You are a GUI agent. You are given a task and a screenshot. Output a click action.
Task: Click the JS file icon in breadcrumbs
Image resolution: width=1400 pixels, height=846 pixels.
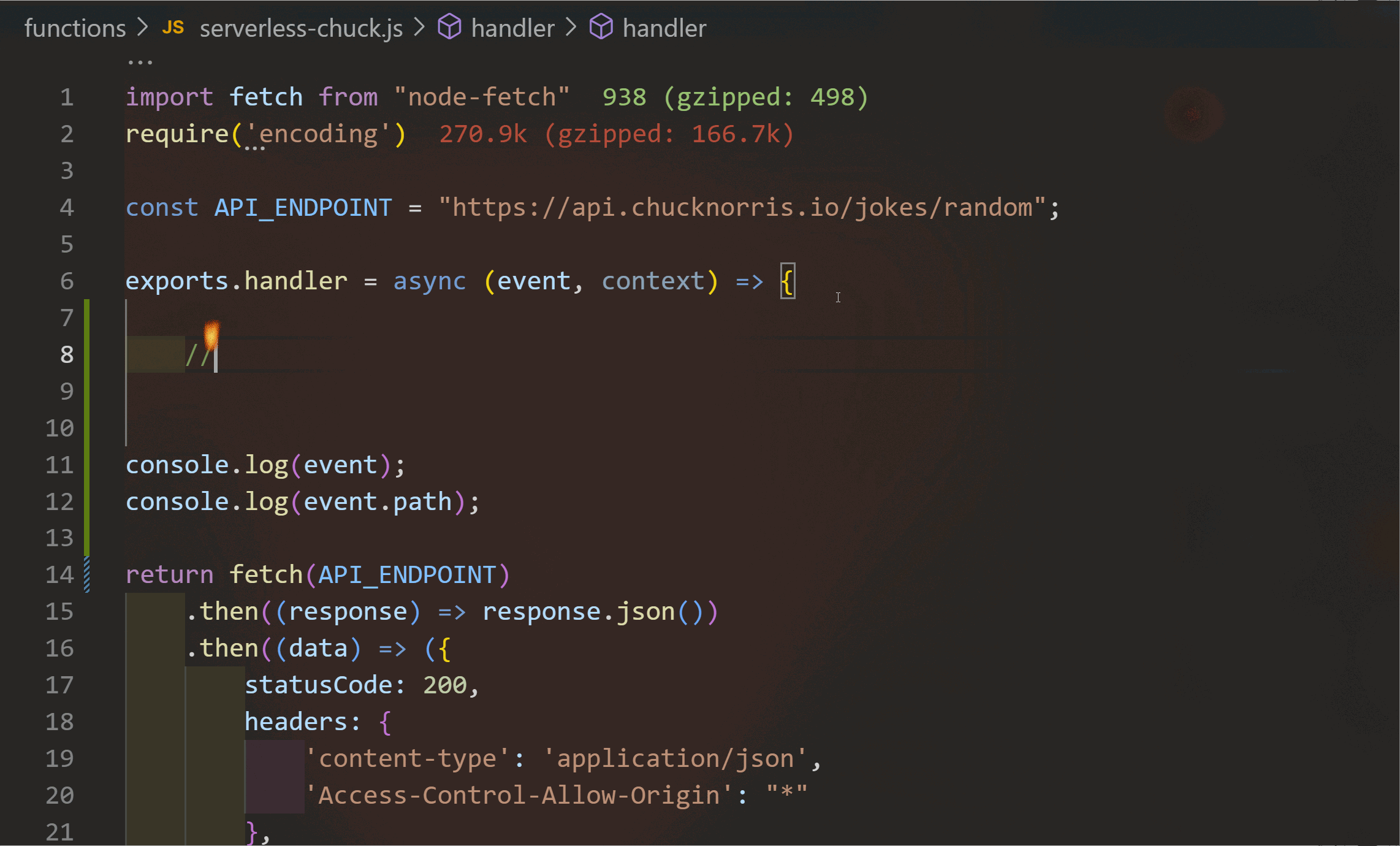[x=173, y=28]
